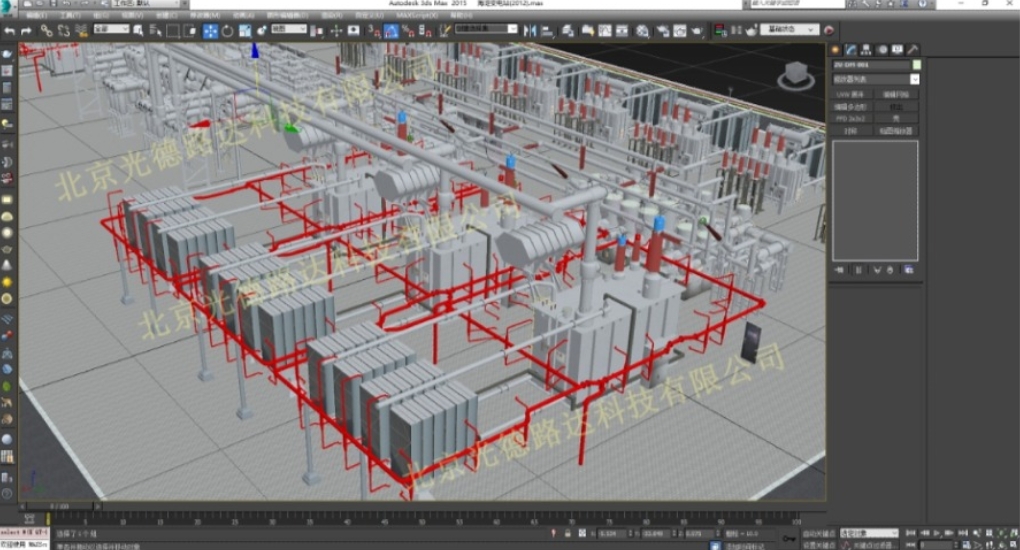Click the FFD modifier button
Screen dimensions: 1020x550
point(849,118)
